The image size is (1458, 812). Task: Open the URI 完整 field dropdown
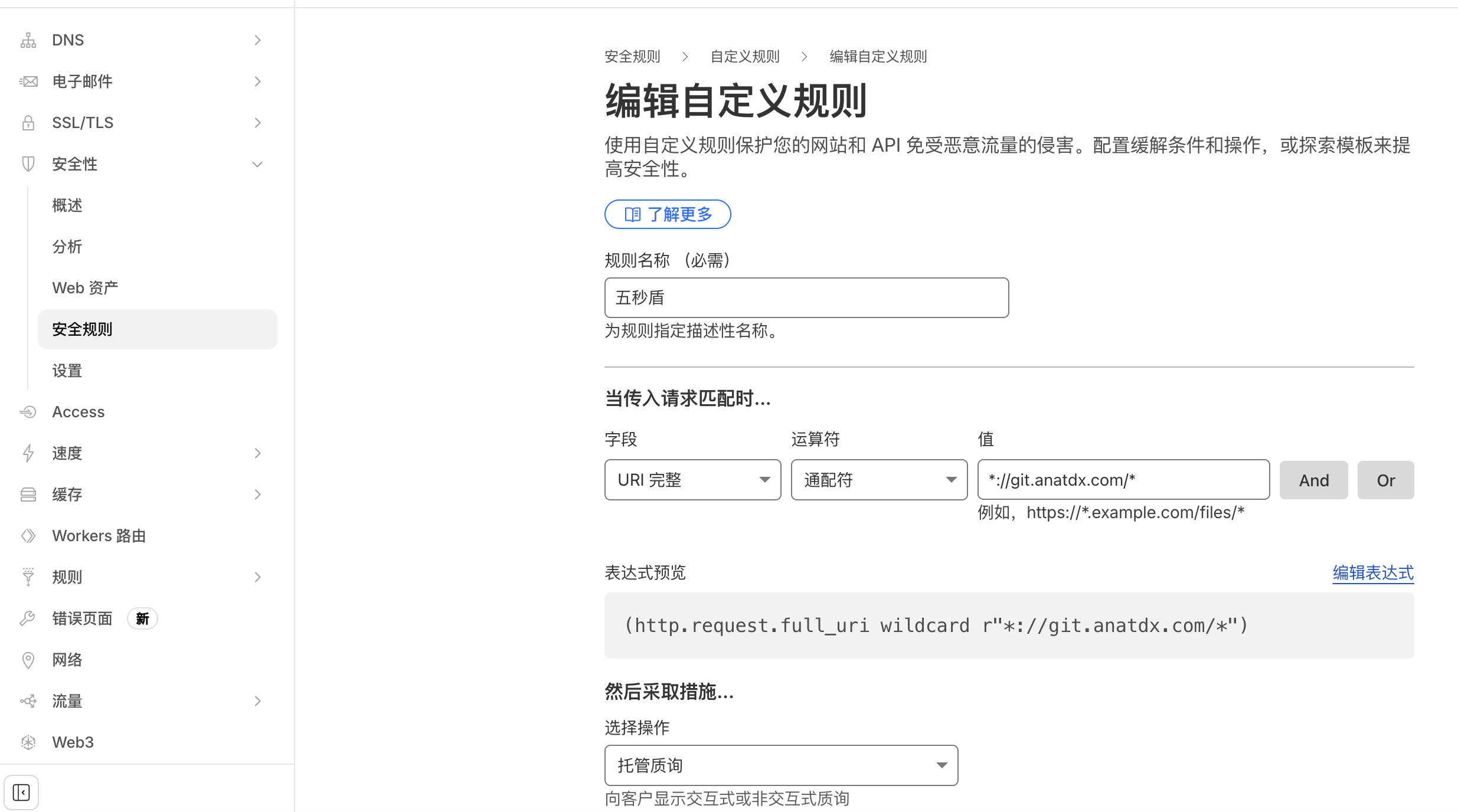tap(692, 480)
